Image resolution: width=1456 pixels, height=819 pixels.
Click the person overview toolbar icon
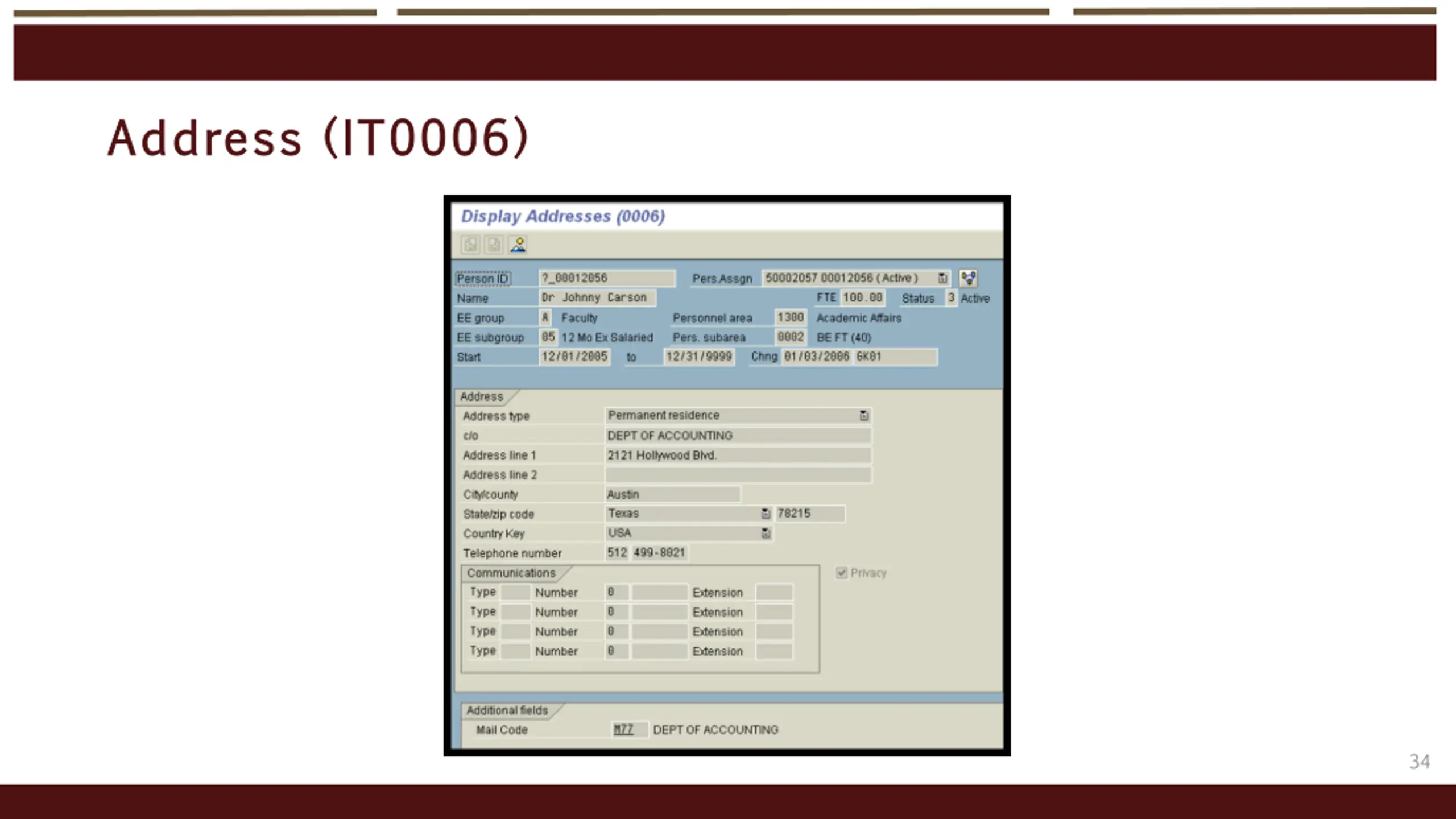coord(518,245)
